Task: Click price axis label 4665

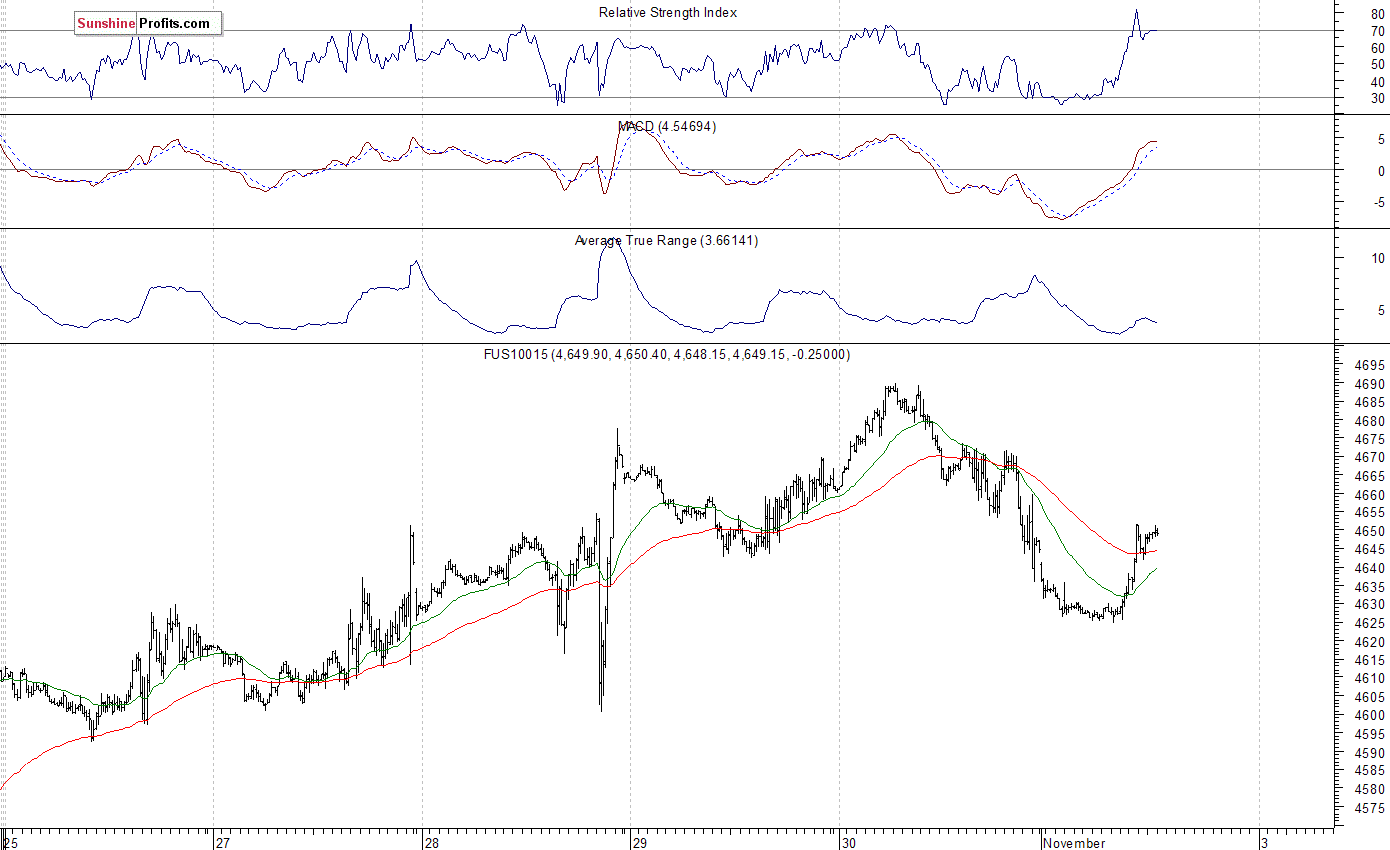Action: point(1370,477)
